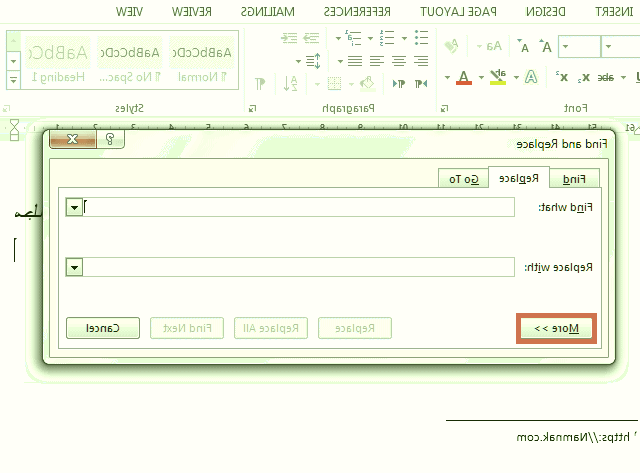
Task: Click the Sort A-Z icon
Action: (x=290, y=84)
